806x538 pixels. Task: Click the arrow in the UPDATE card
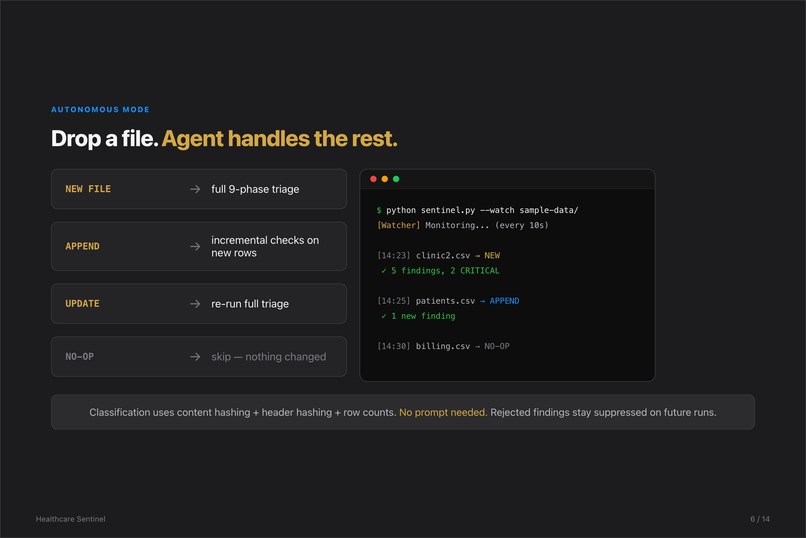[195, 304]
